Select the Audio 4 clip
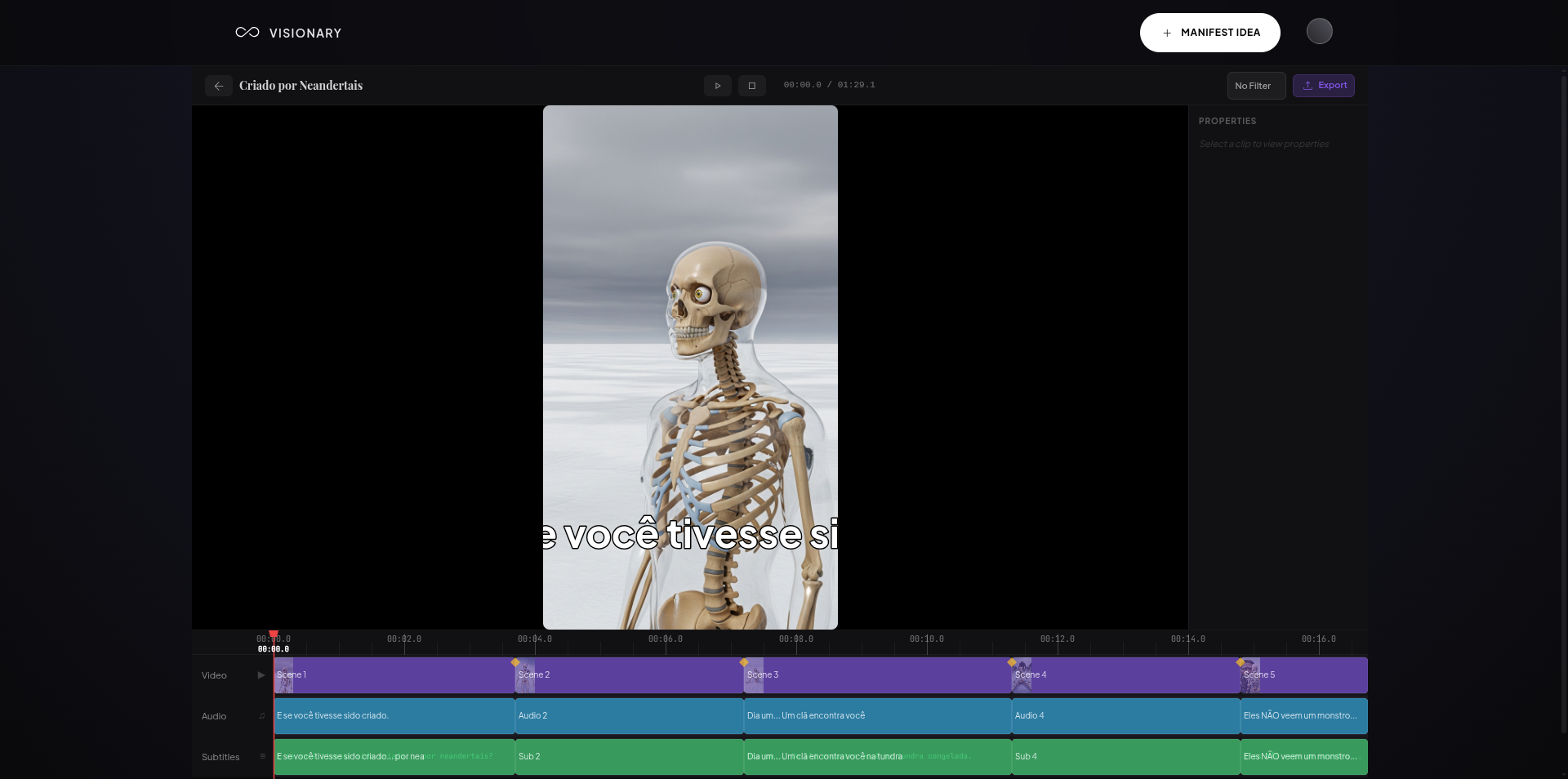The width and height of the screenshot is (1568, 779). click(x=1125, y=716)
